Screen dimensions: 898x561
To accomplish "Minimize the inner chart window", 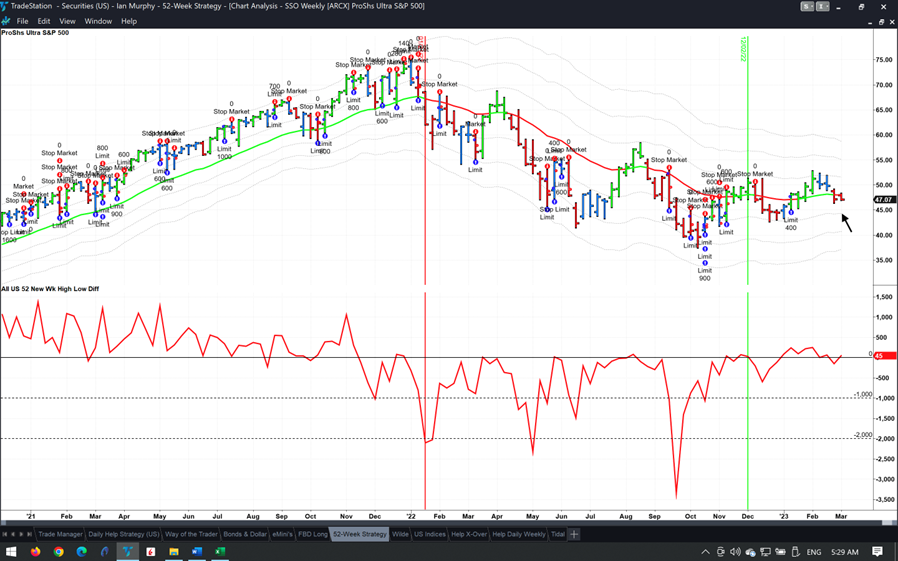I will pyautogui.click(x=870, y=21).
